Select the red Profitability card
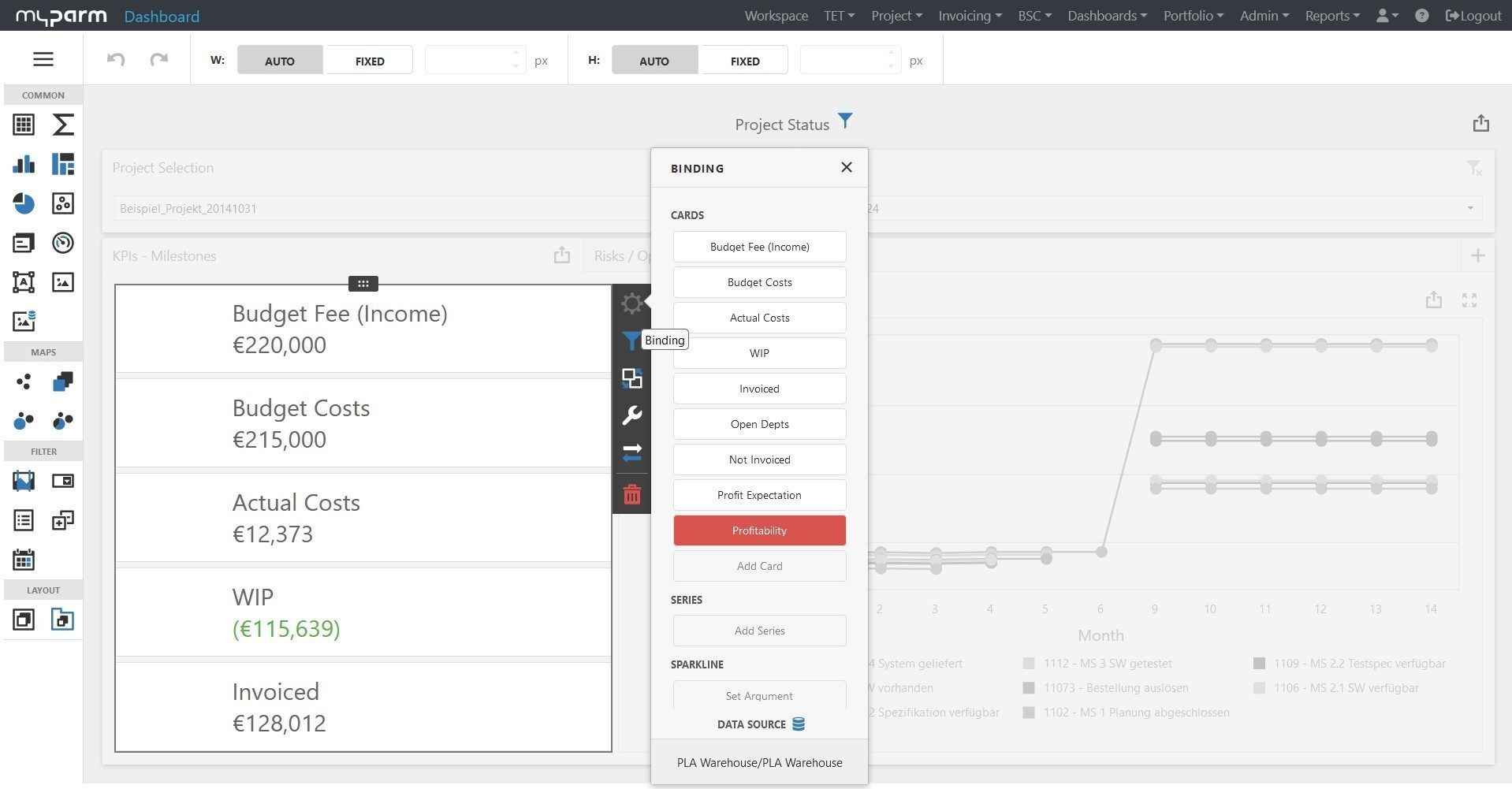 [759, 530]
